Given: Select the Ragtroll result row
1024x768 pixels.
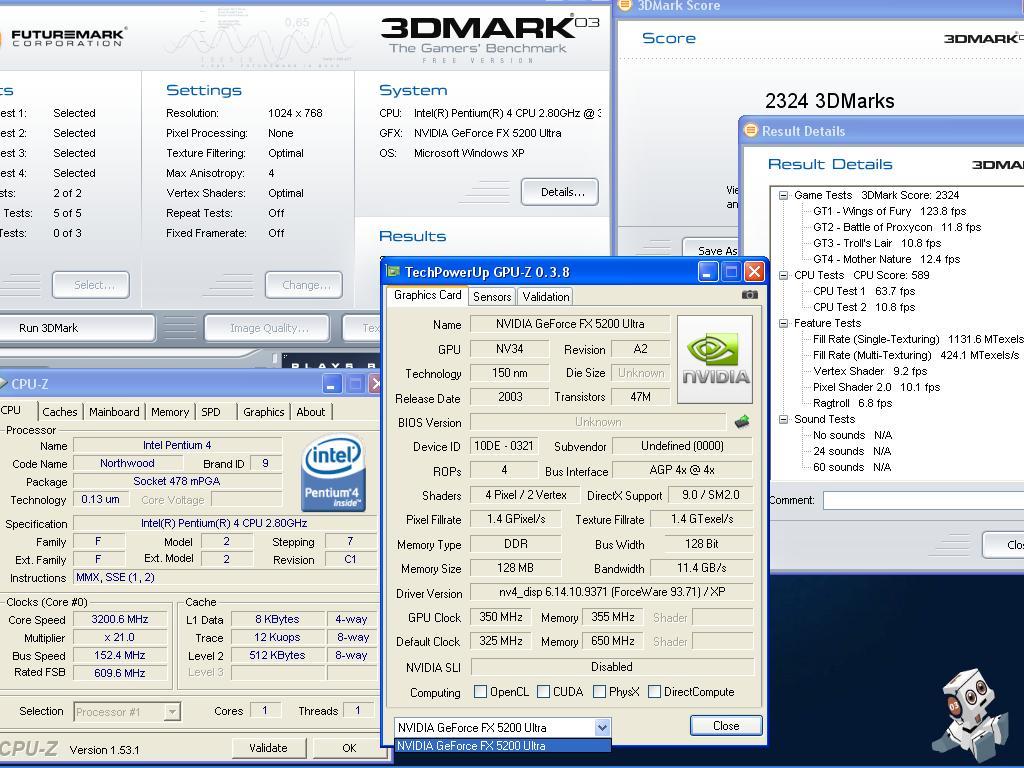Looking at the screenshot, I should point(852,403).
